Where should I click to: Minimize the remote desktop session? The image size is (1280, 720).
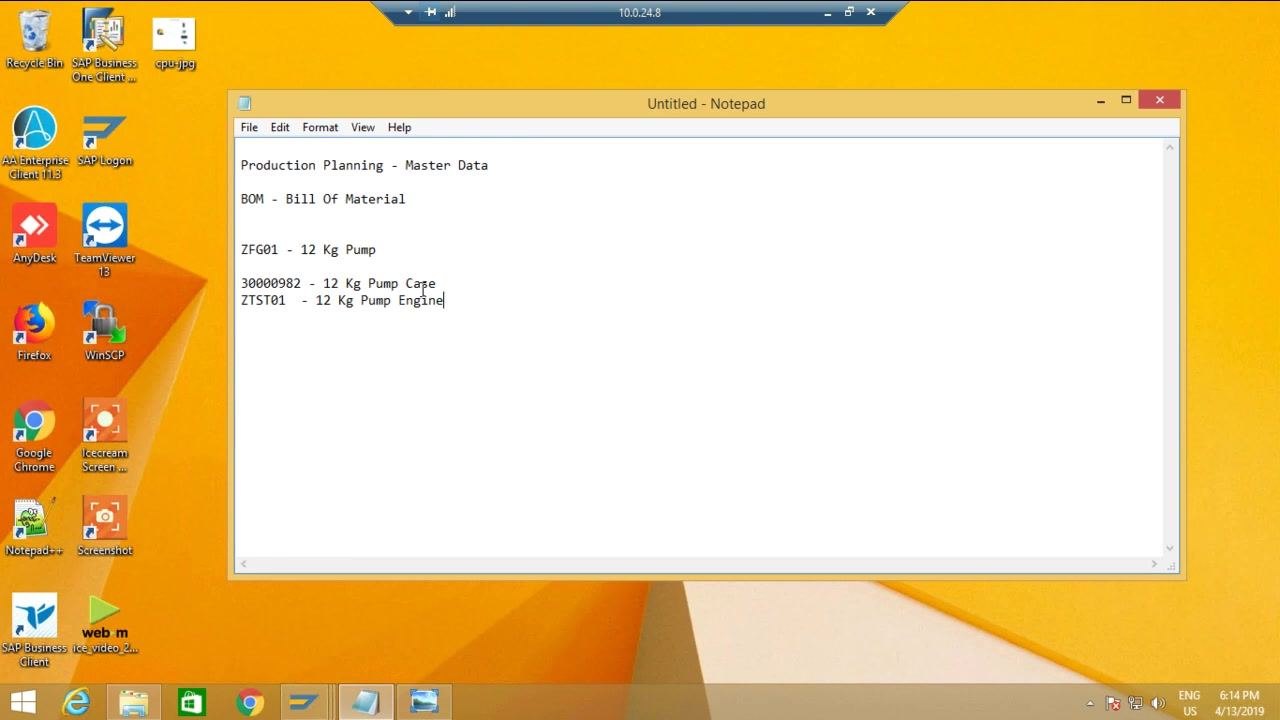(828, 12)
